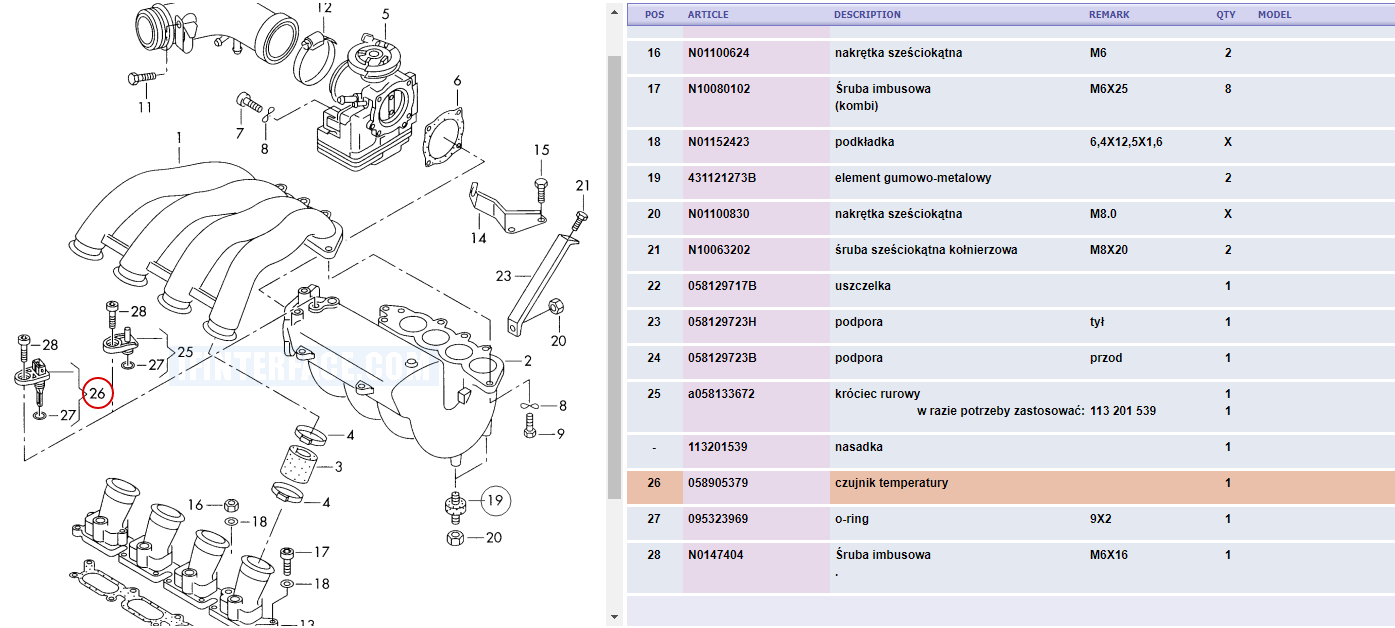Select callout 6 for the gasket

point(457,81)
